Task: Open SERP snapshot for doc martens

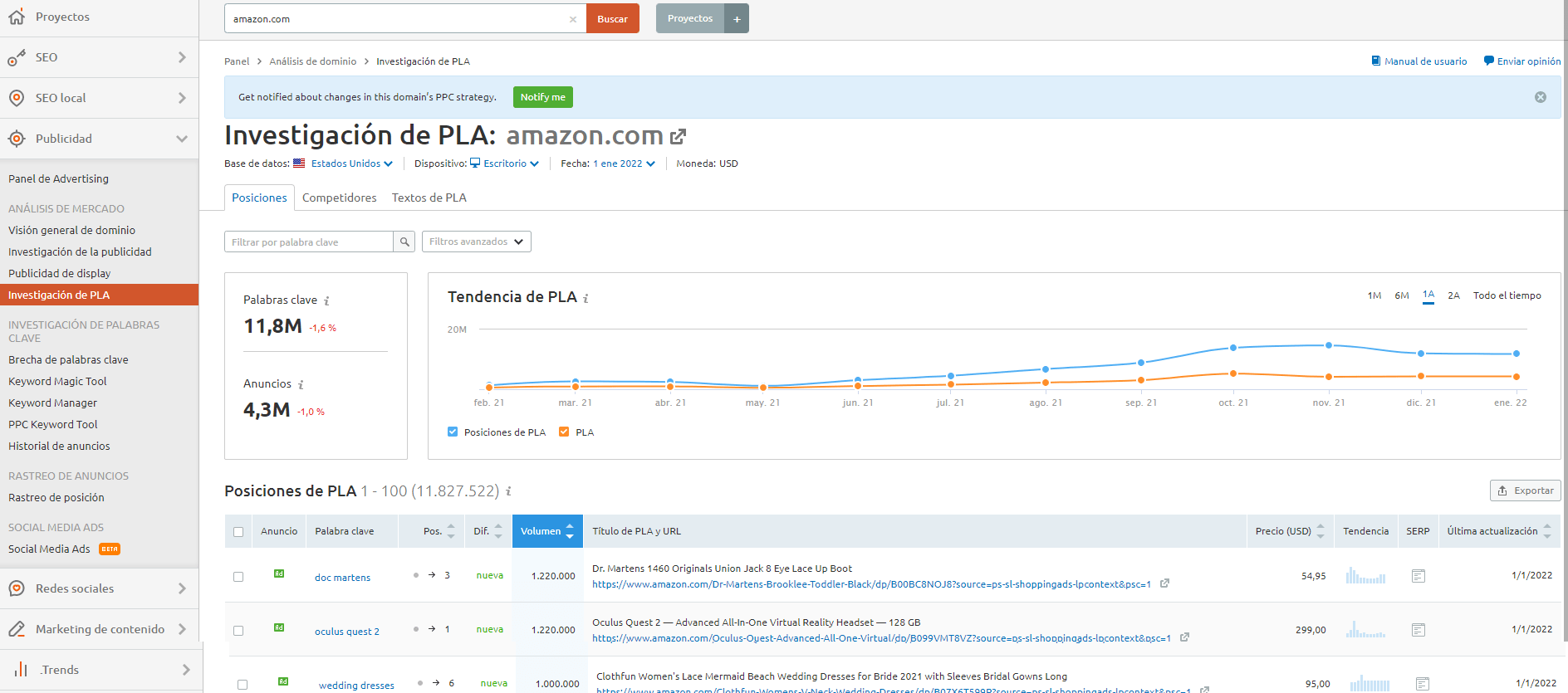Action: click(x=1419, y=576)
